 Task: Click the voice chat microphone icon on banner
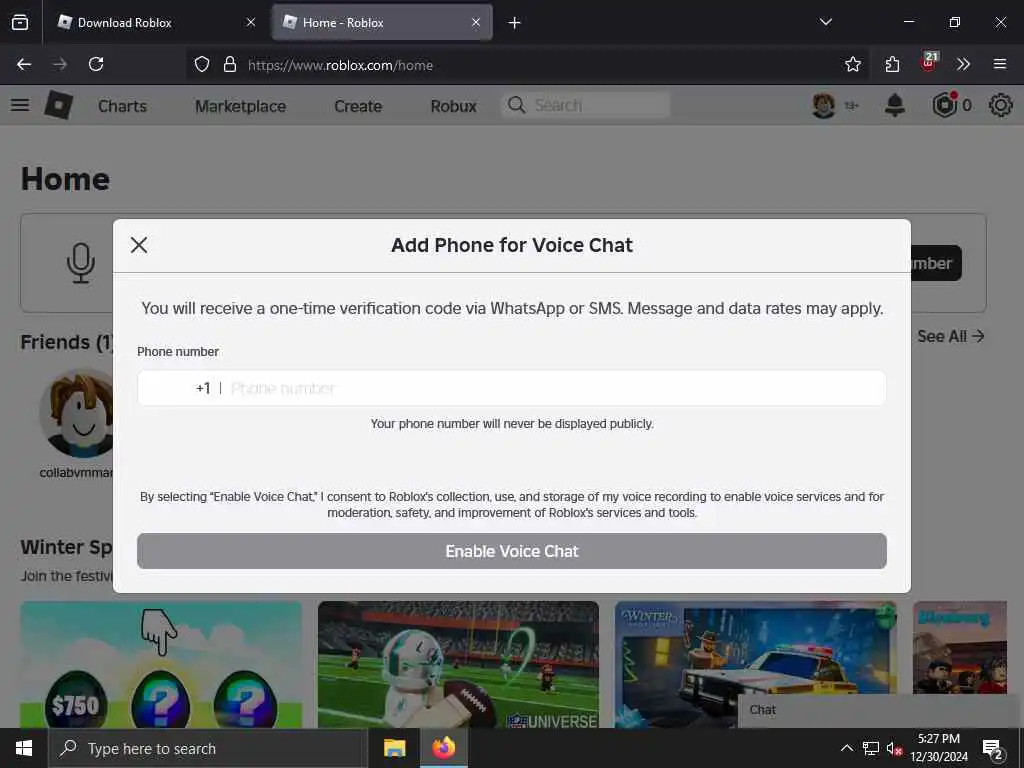[x=80, y=263]
